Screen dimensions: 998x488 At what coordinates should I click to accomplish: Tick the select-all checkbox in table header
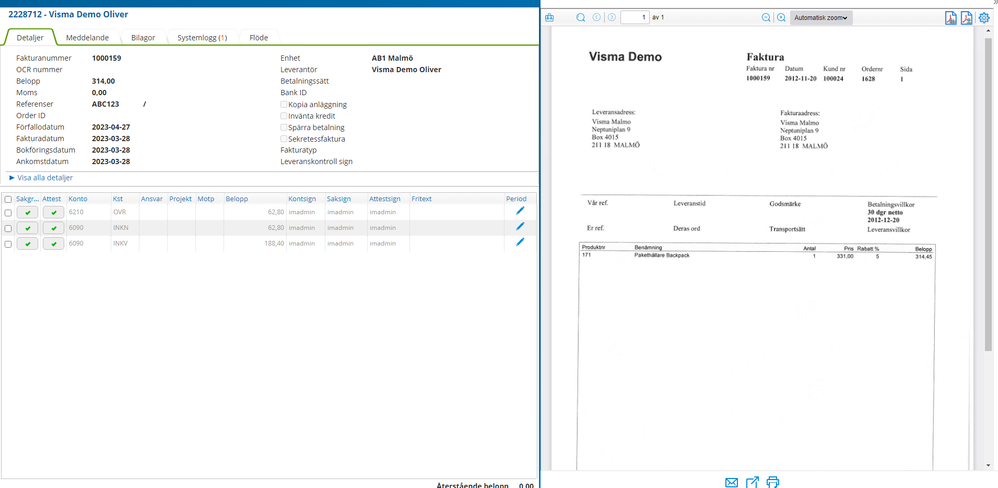8,199
